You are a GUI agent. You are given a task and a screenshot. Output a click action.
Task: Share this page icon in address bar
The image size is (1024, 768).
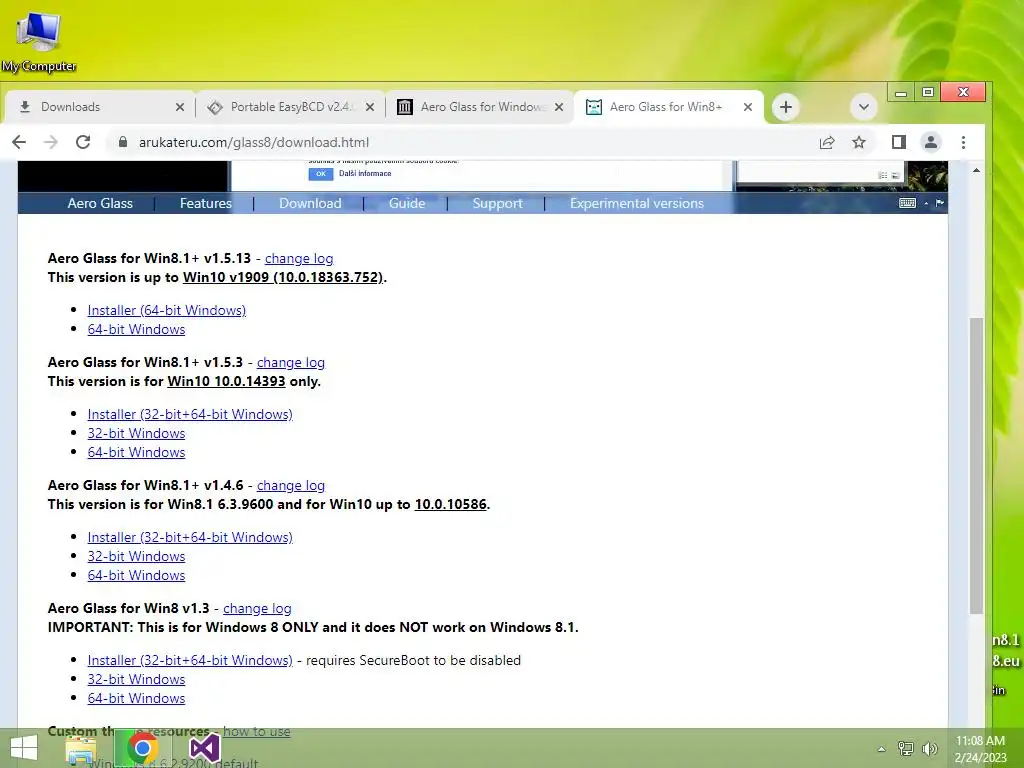(827, 142)
